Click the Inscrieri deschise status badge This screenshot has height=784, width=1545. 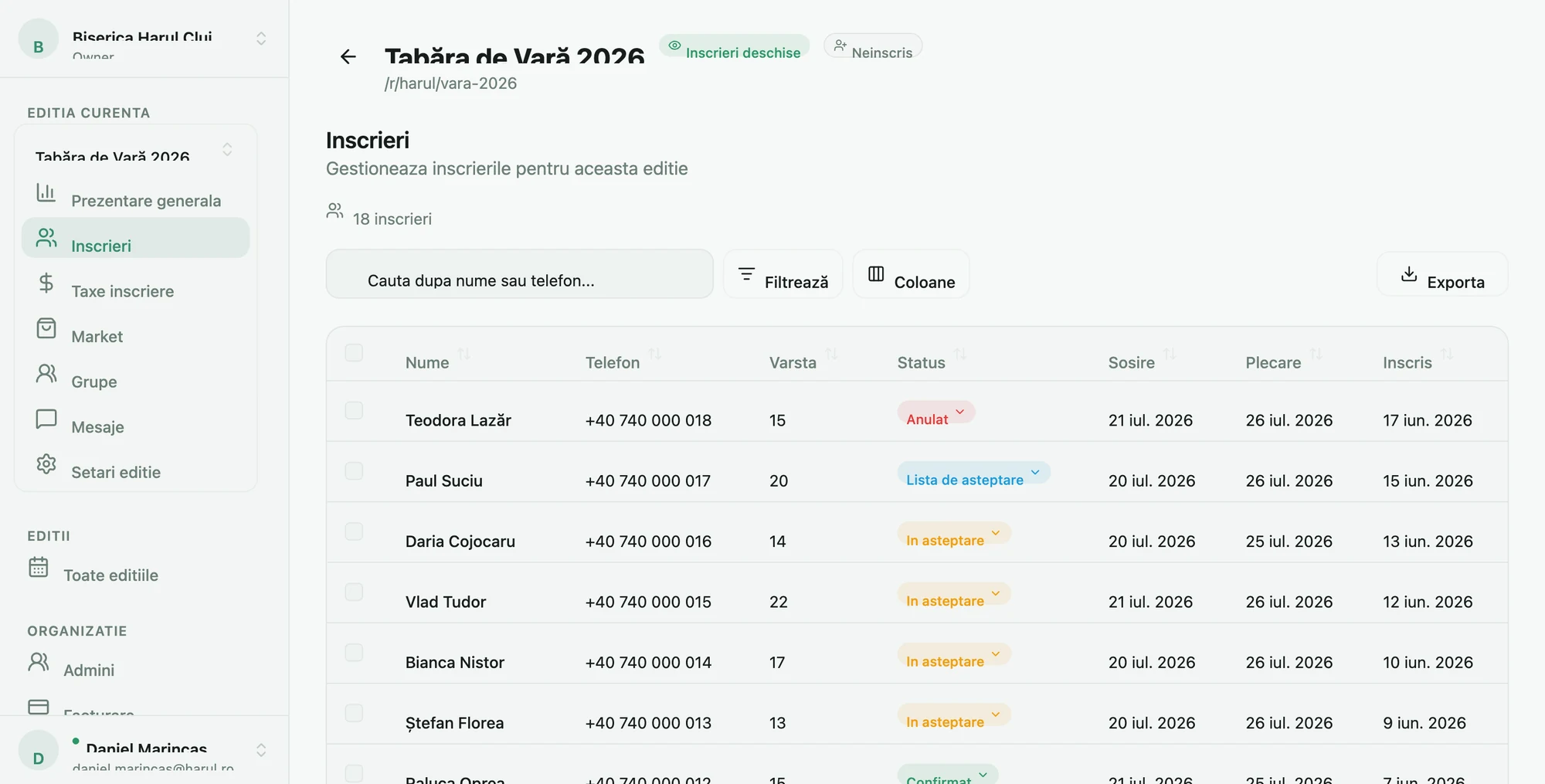[734, 46]
